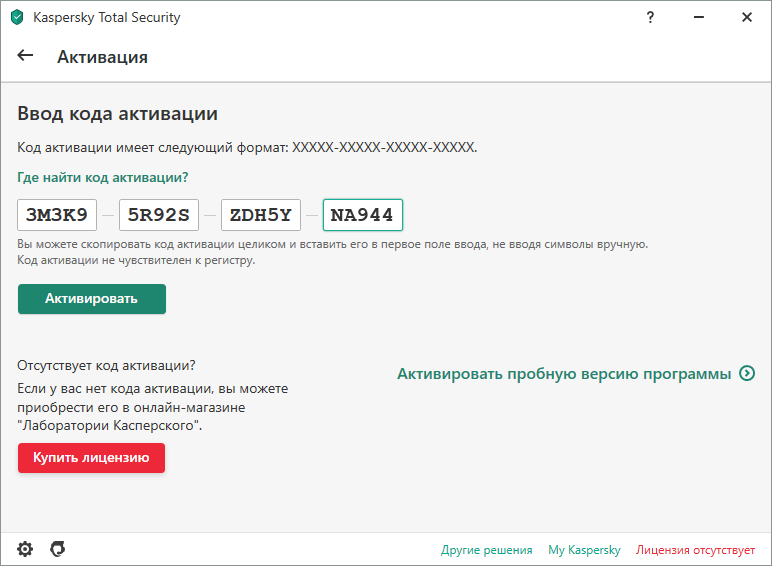Open the 'Где найти код активации?' link
This screenshot has height=566, width=772.
103,177
